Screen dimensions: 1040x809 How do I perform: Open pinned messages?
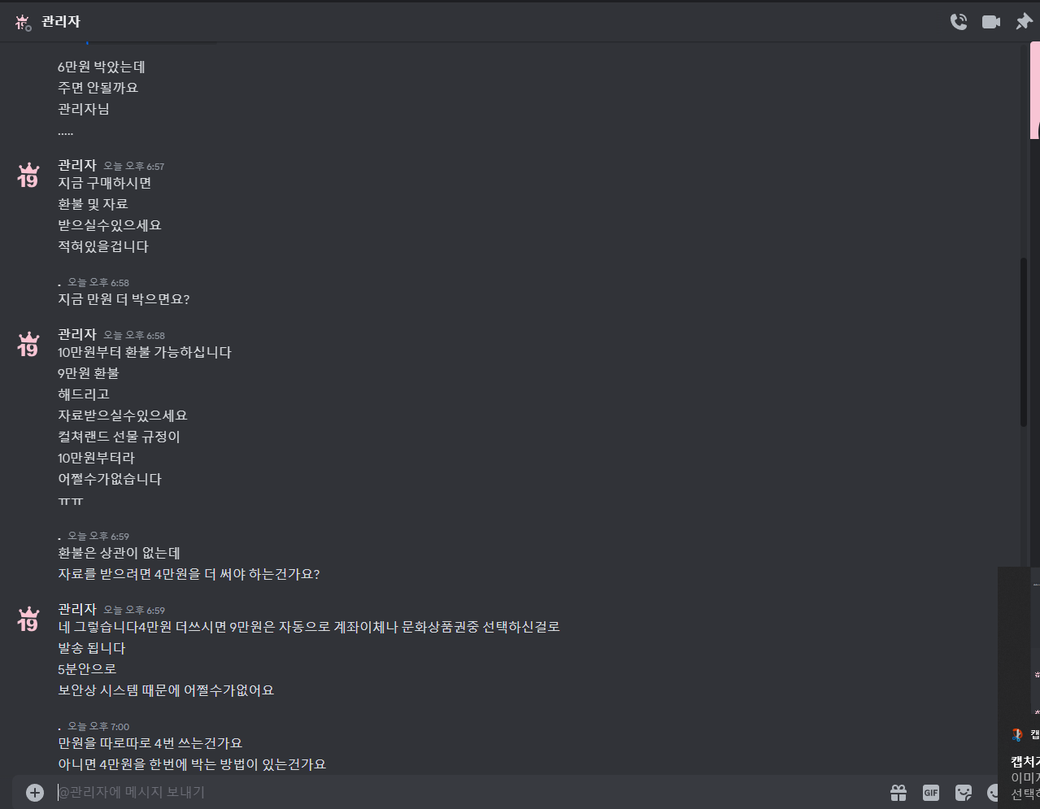[x=1023, y=22]
